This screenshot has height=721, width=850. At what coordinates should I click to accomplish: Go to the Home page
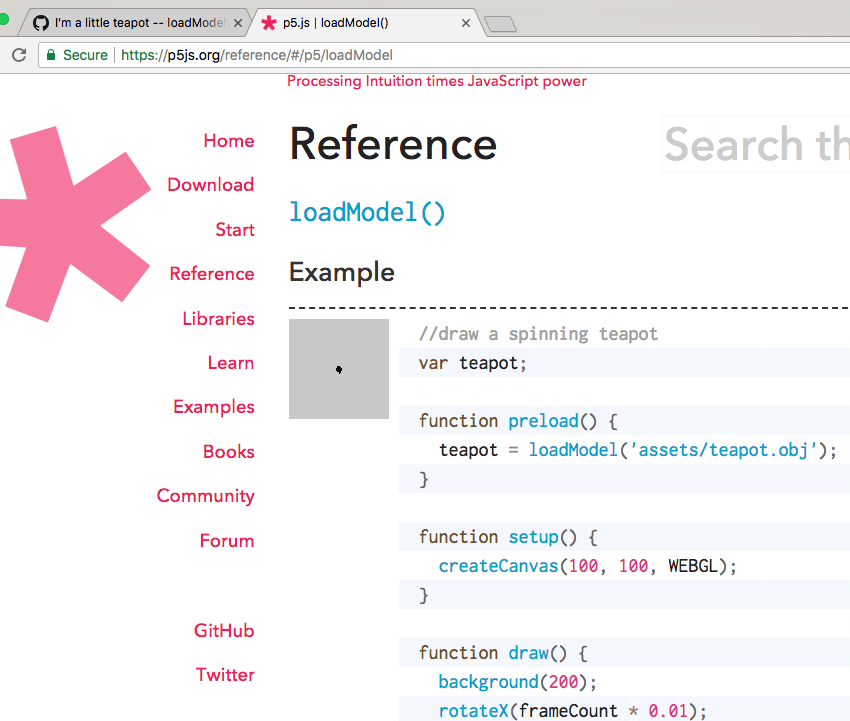pyautogui.click(x=229, y=141)
